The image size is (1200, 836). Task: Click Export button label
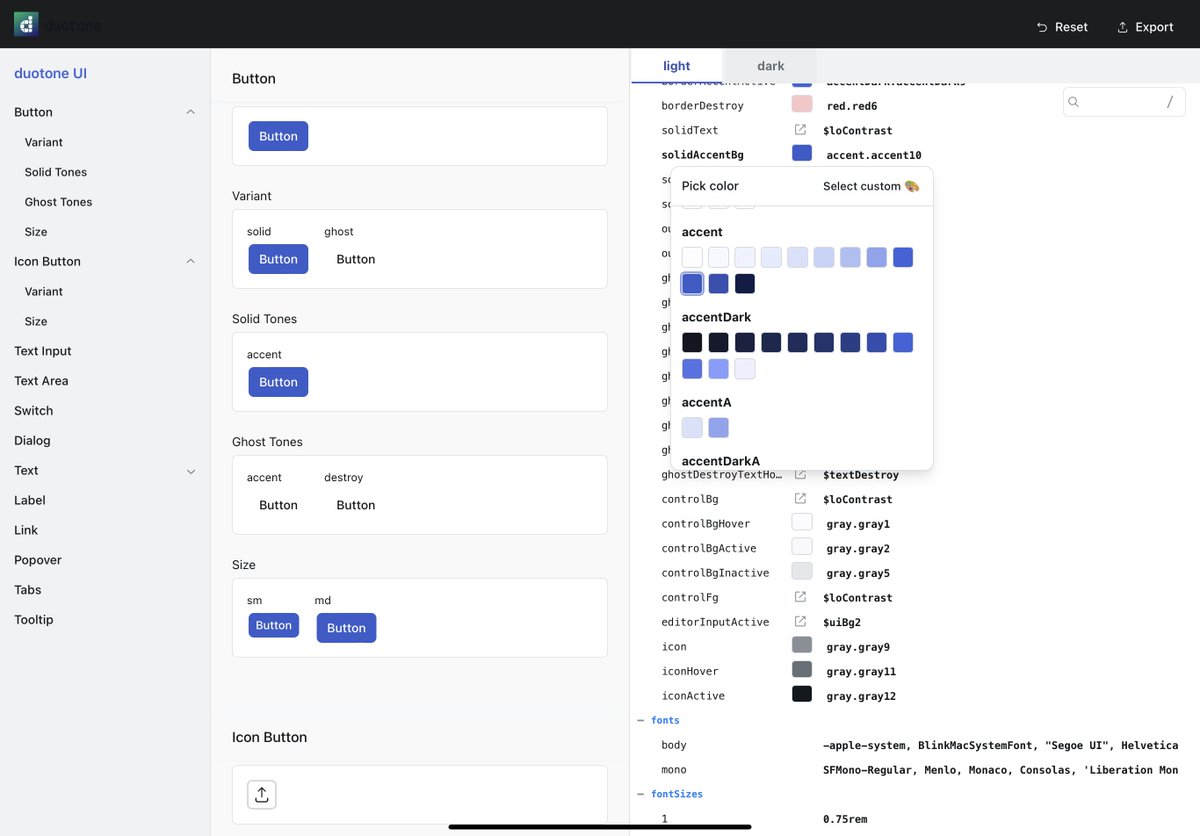(x=1154, y=27)
